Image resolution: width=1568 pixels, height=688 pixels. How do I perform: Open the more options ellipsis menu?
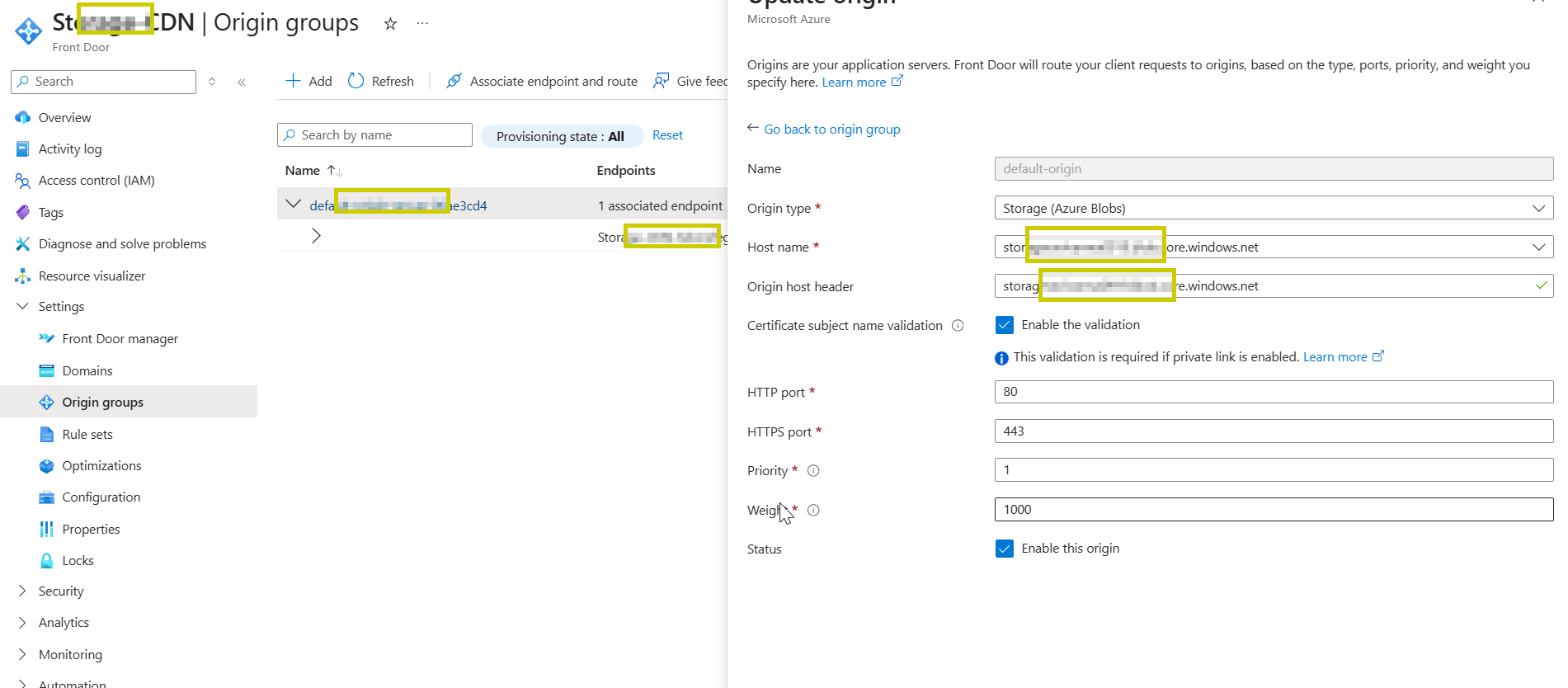[x=422, y=24]
